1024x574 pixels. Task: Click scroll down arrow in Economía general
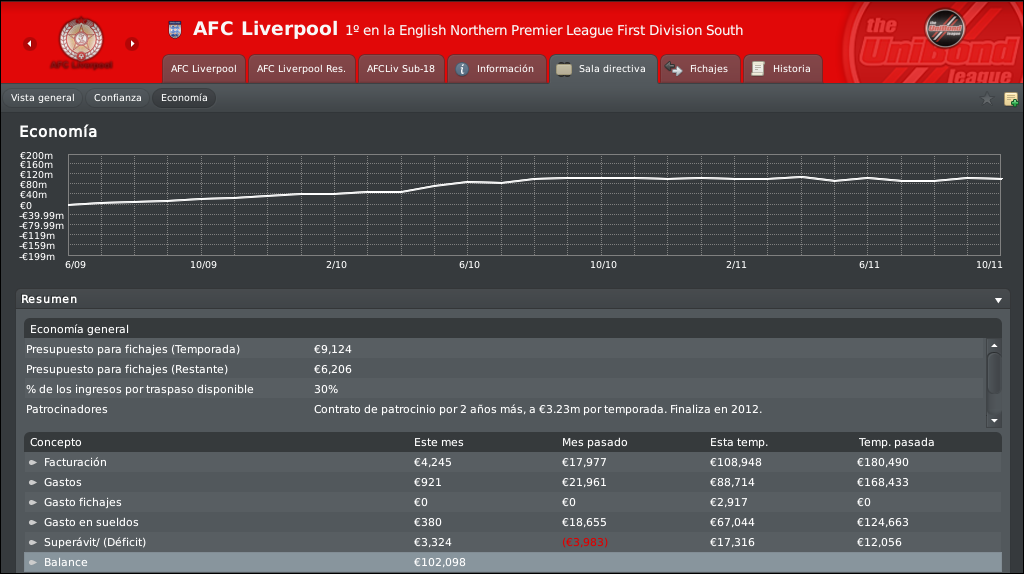point(994,421)
